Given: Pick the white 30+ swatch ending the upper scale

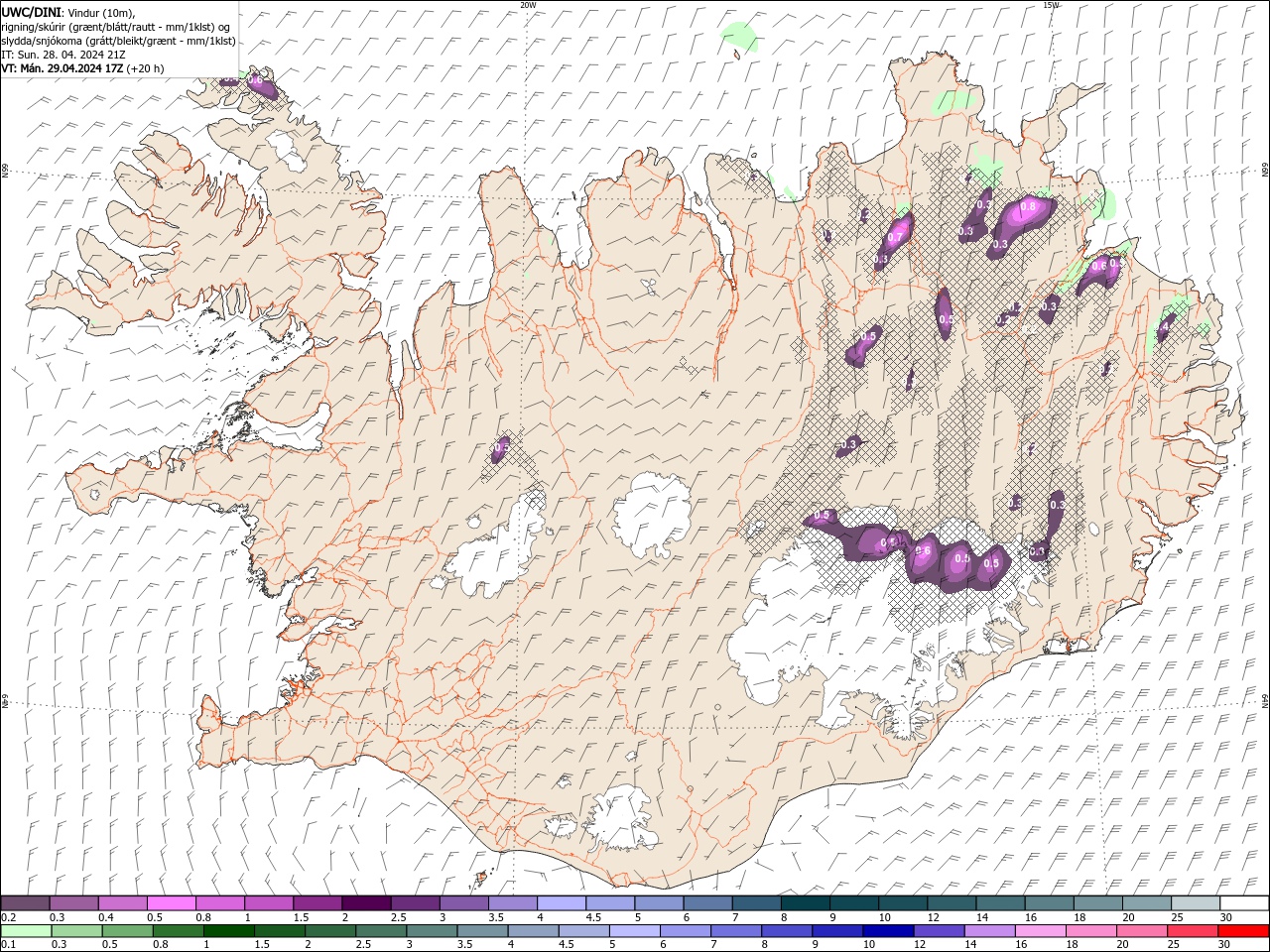Looking at the screenshot, I should [x=1243, y=903].
